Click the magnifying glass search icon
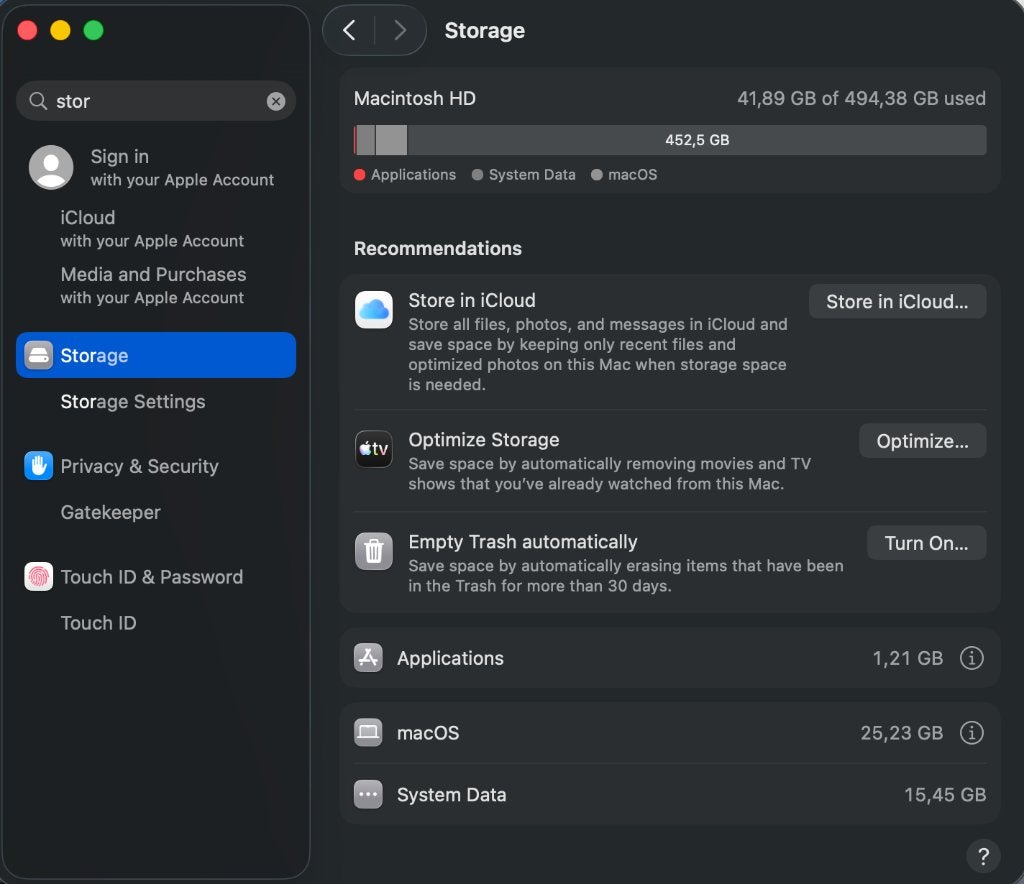The height and width of the screenshot is (884, 1024). [x=38, y=101]
